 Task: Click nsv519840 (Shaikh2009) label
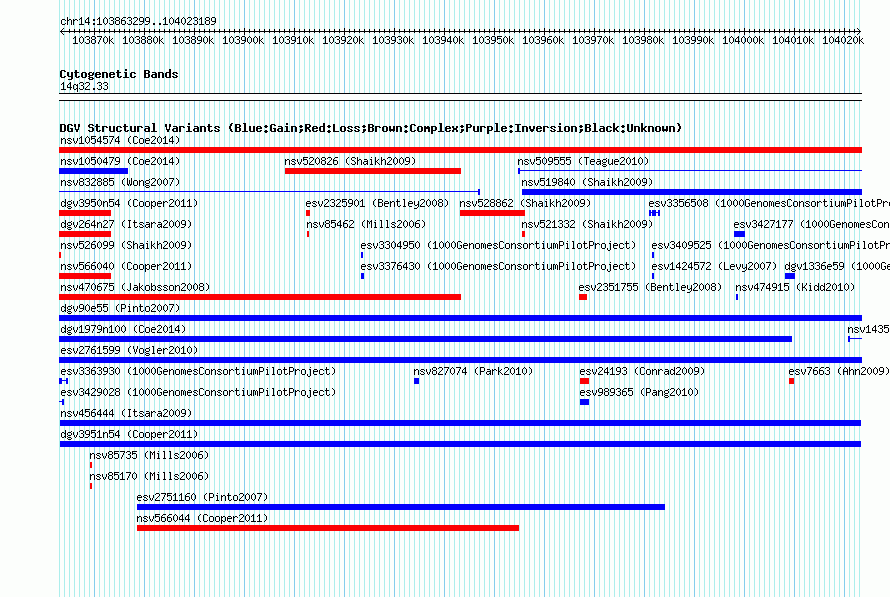(587, 182)
